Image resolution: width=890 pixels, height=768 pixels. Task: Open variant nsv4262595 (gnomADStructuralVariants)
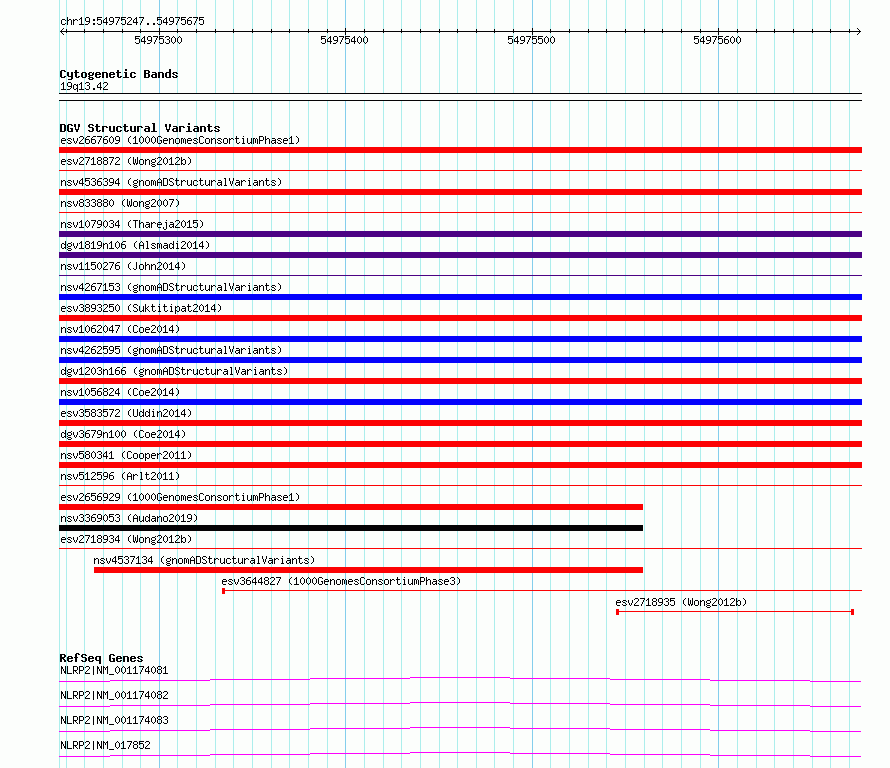click(x=171, y=350)
